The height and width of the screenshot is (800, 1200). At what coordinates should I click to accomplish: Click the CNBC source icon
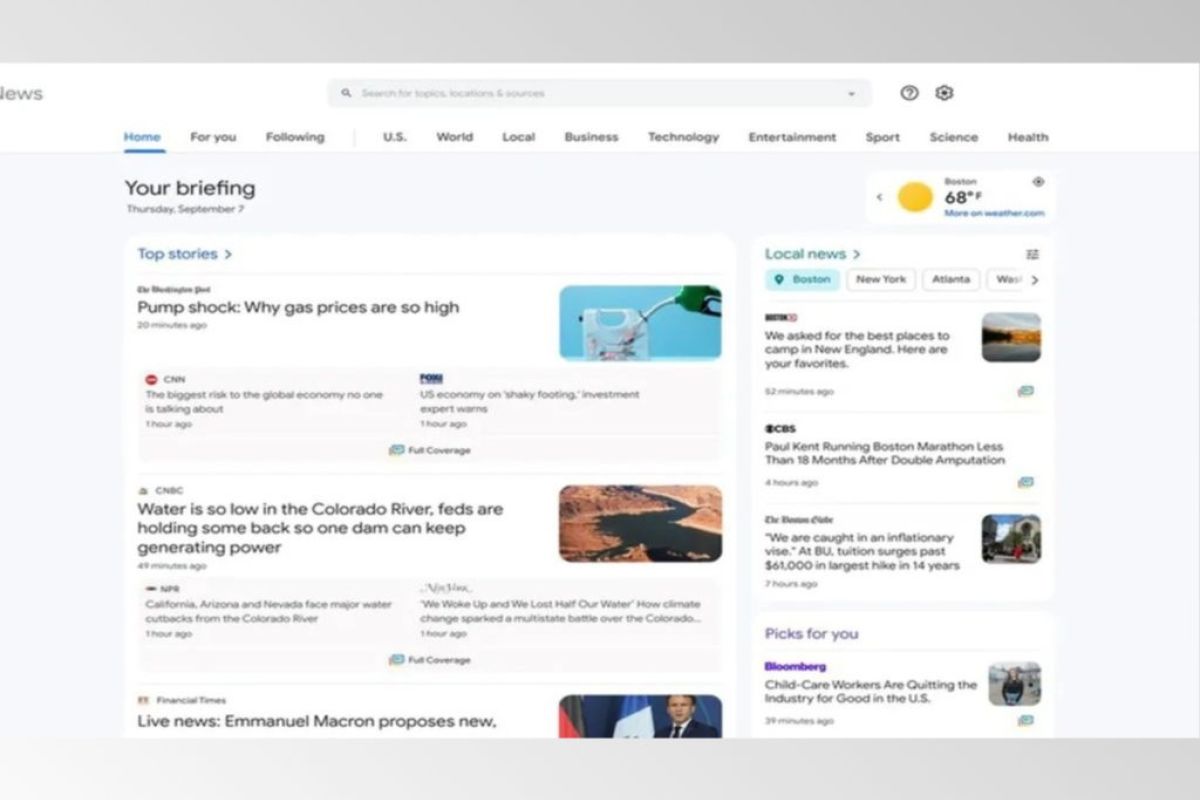(x=141, y=490)
